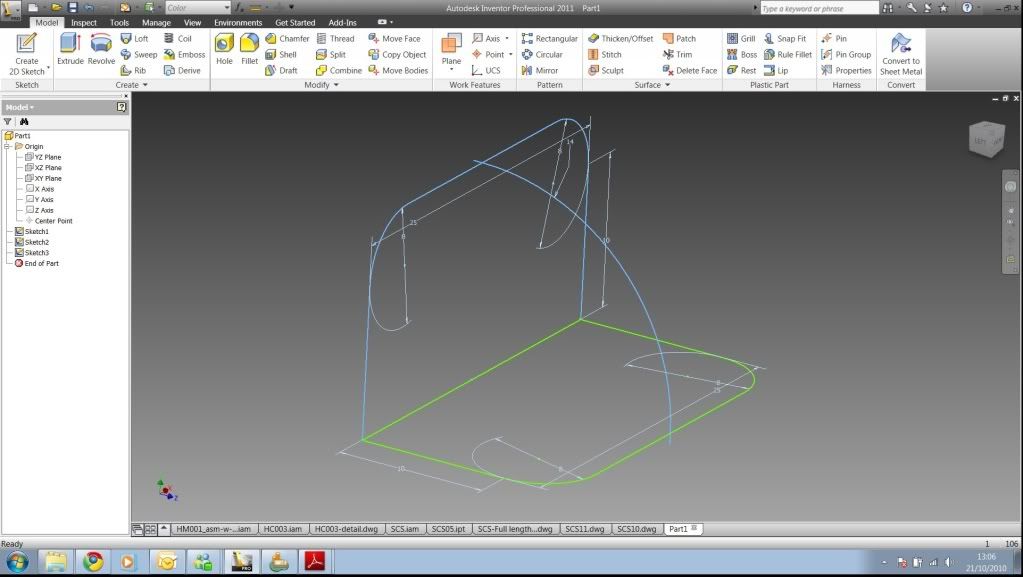Select XY Plane in the browser tree
Image resolution: width=1023 pixels, height=577 pixels.
47,178
